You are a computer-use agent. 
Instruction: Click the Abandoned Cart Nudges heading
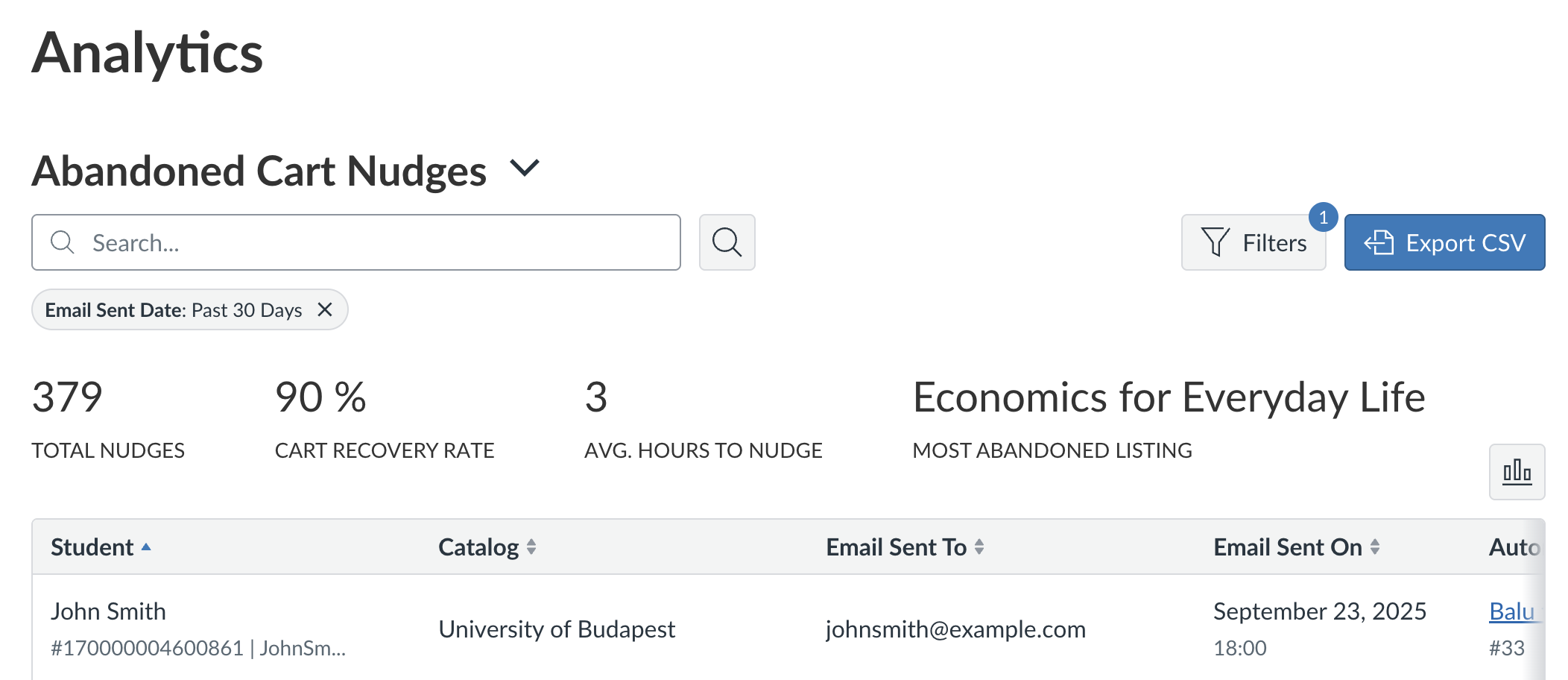tap(259, 171)
